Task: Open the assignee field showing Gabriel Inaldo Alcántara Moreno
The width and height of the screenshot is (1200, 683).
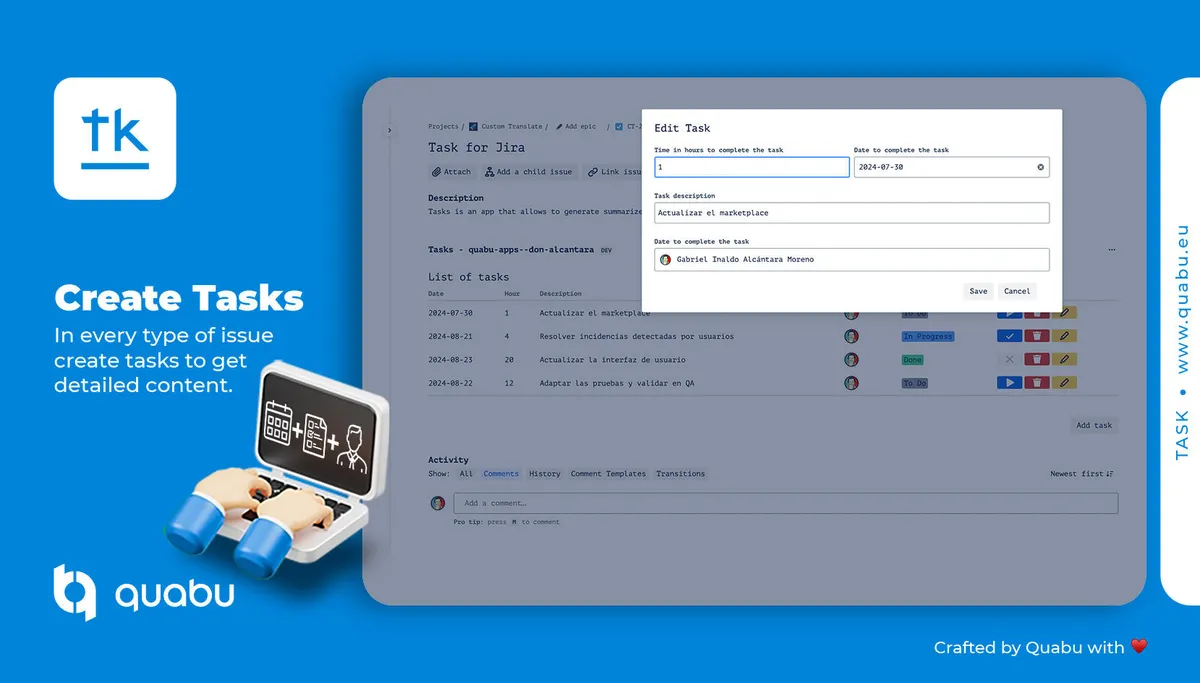Action: click(x=852, y=259)
